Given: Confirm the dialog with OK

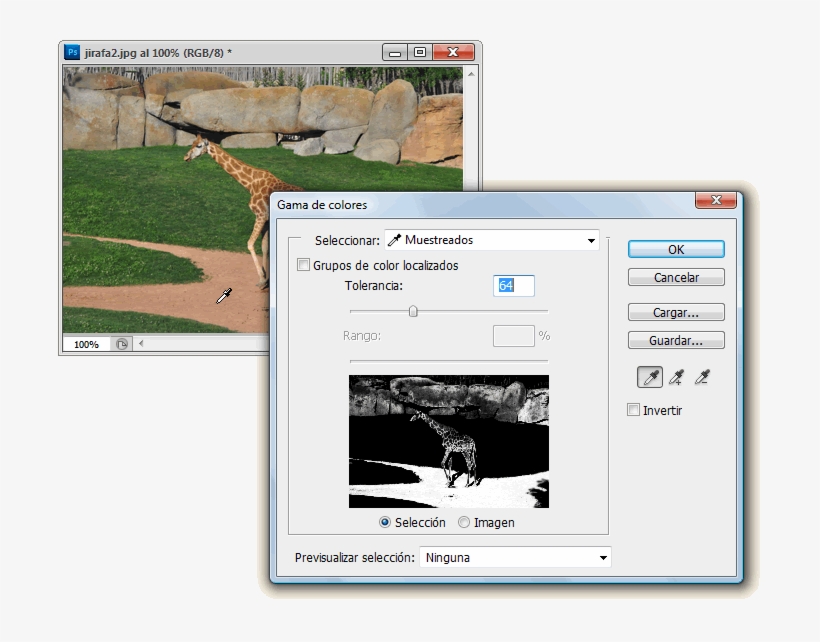Looking at the screenshot, I should tap(676, 250).
